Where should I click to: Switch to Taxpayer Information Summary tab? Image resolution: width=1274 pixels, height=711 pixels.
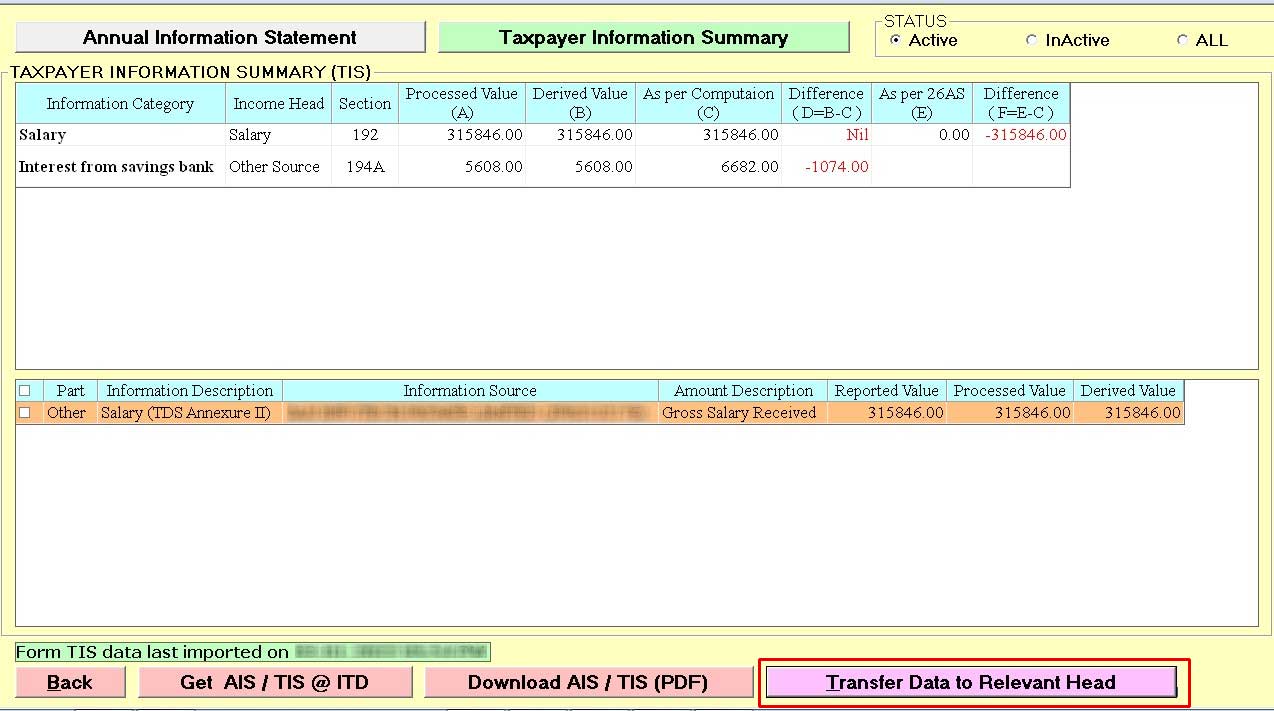coord(643,38)
